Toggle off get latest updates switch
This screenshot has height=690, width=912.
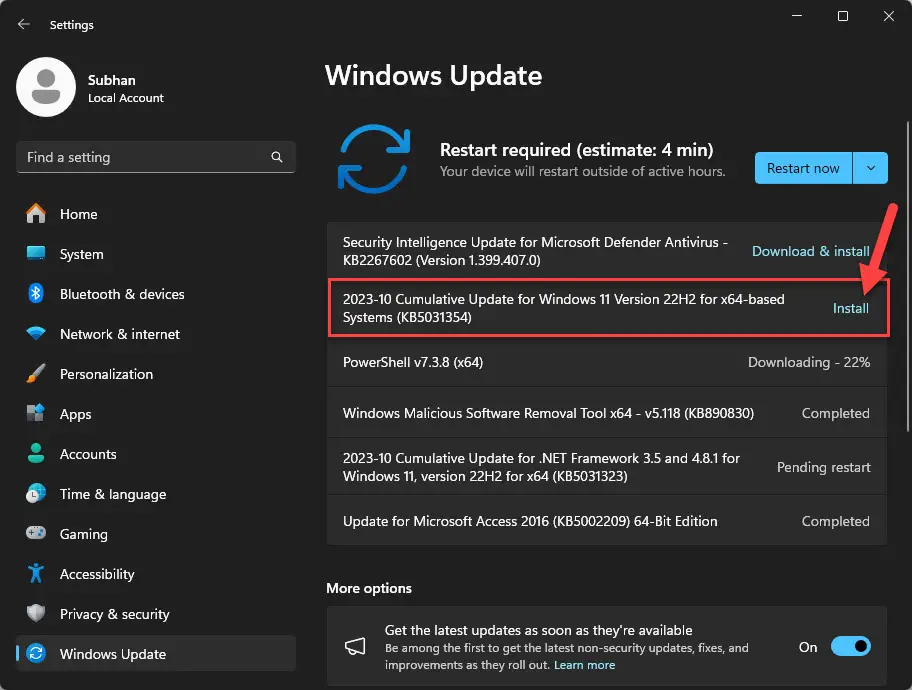point(850,646)
